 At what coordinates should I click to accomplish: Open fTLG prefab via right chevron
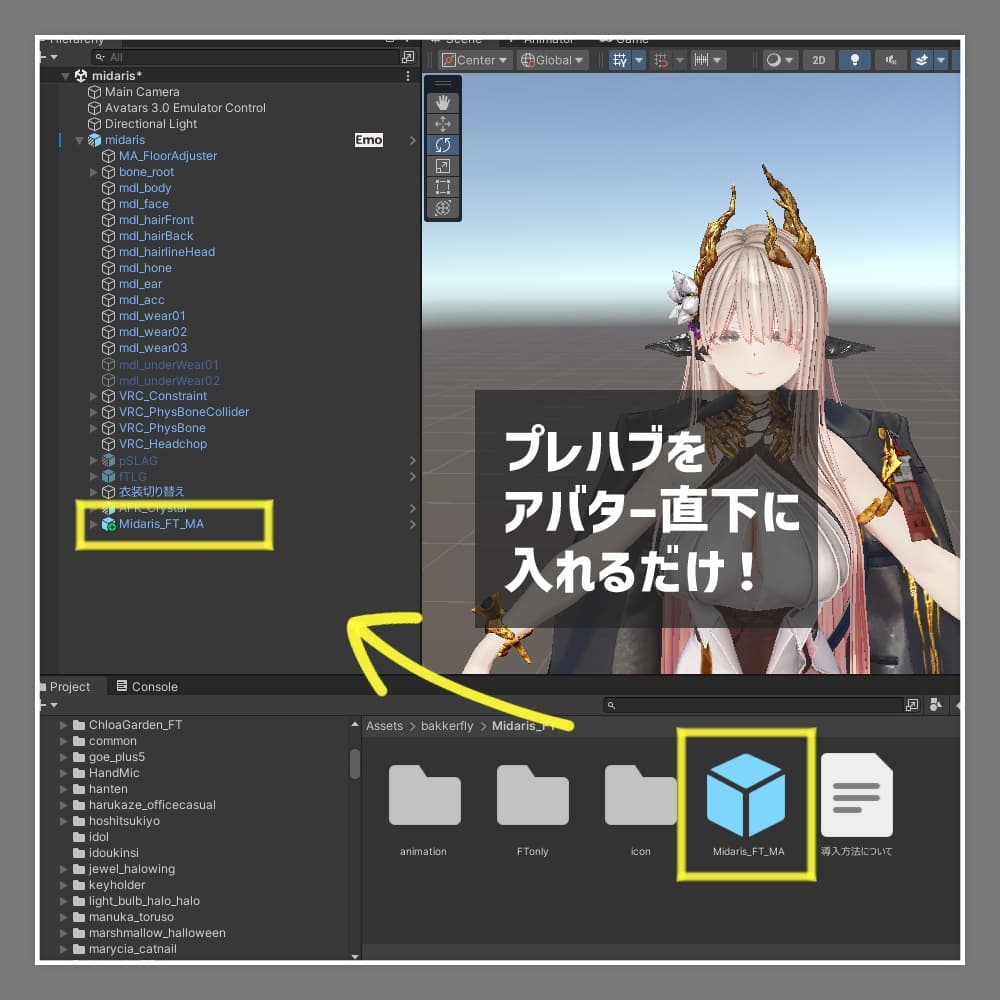[412, 476]
